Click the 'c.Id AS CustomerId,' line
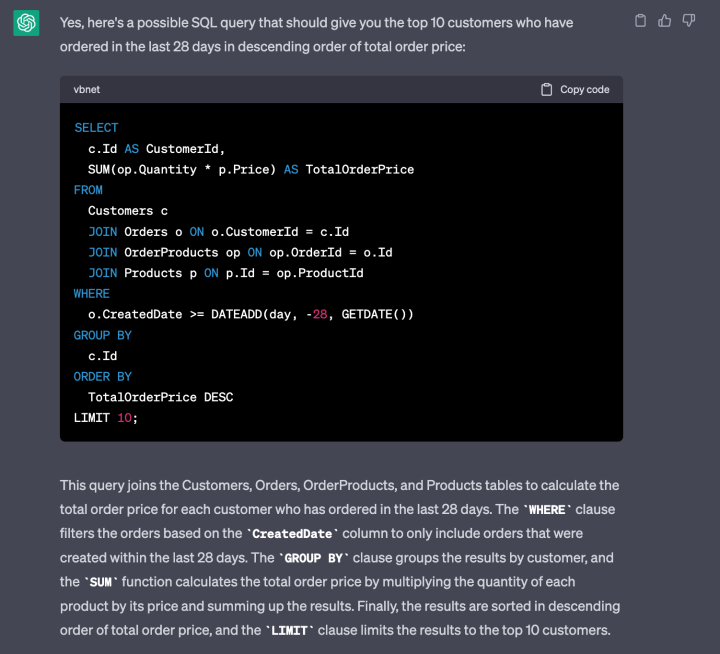The height and width of the screenshot is (654, 720). 156,149
